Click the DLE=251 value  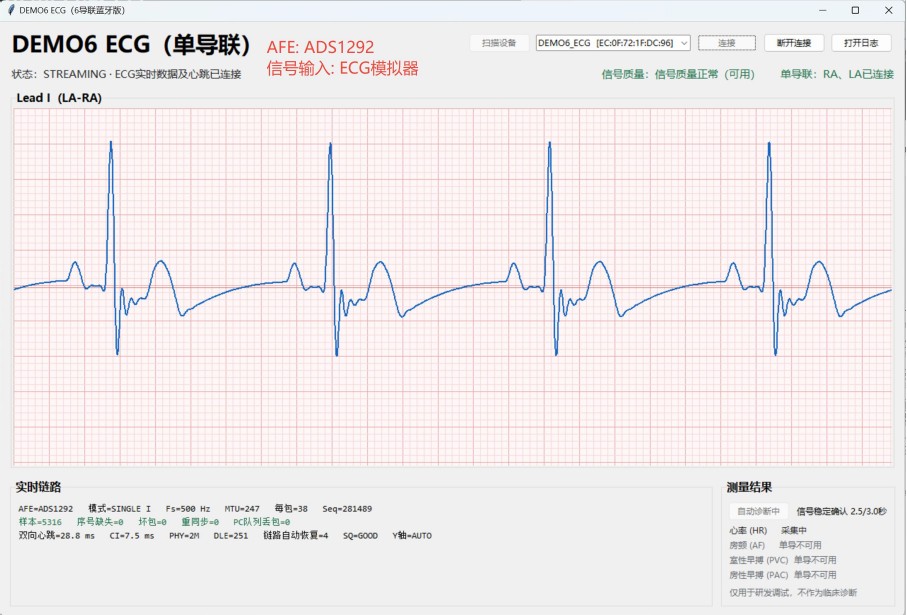[x=231, y=536]
